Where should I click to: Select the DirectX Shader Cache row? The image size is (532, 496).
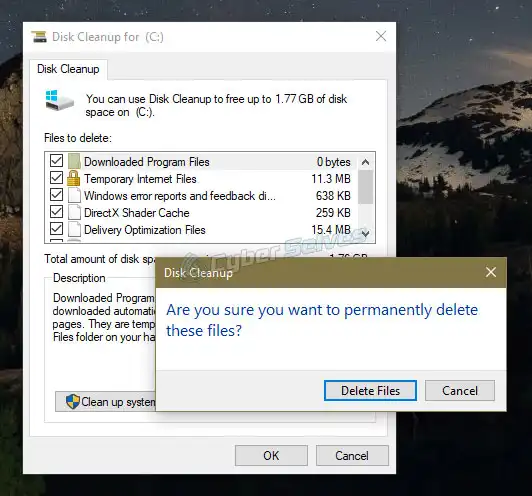tap(201, 213)
